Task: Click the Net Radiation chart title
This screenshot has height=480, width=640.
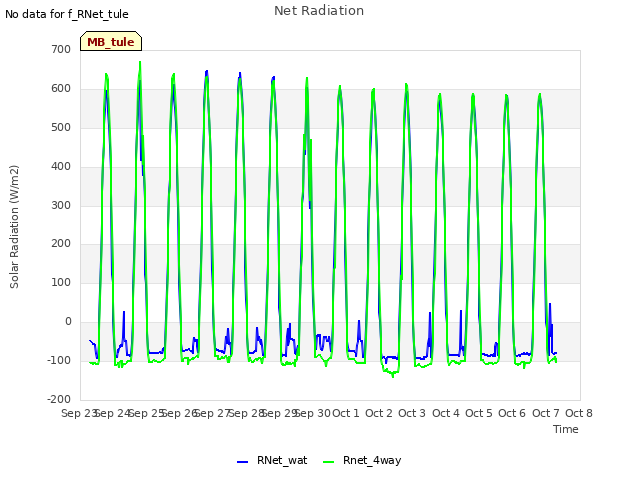Action: tap(319, 11)
